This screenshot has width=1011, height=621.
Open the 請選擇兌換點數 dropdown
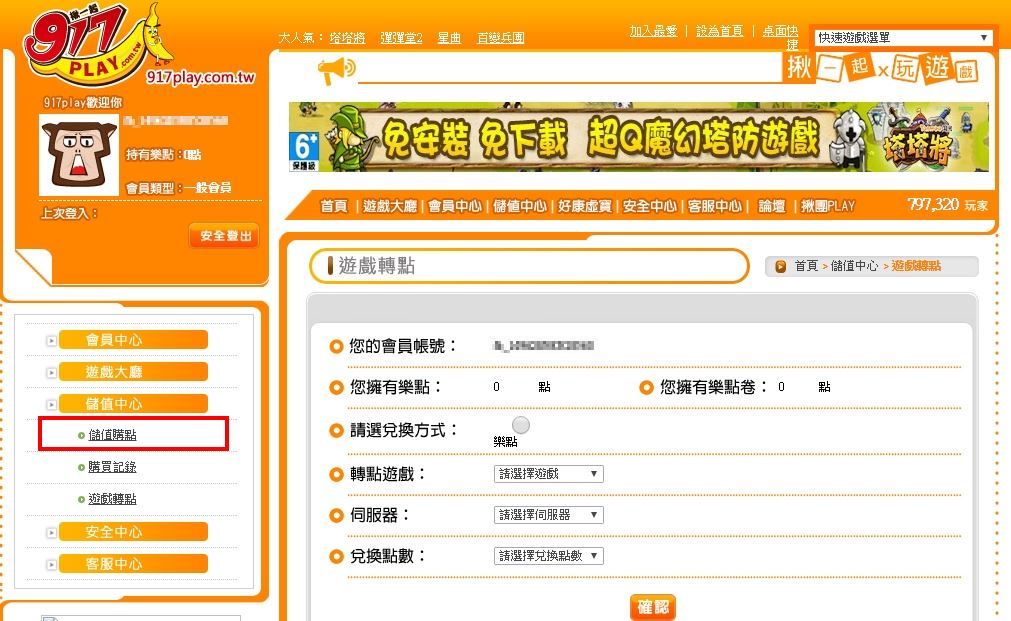[549, 556]
